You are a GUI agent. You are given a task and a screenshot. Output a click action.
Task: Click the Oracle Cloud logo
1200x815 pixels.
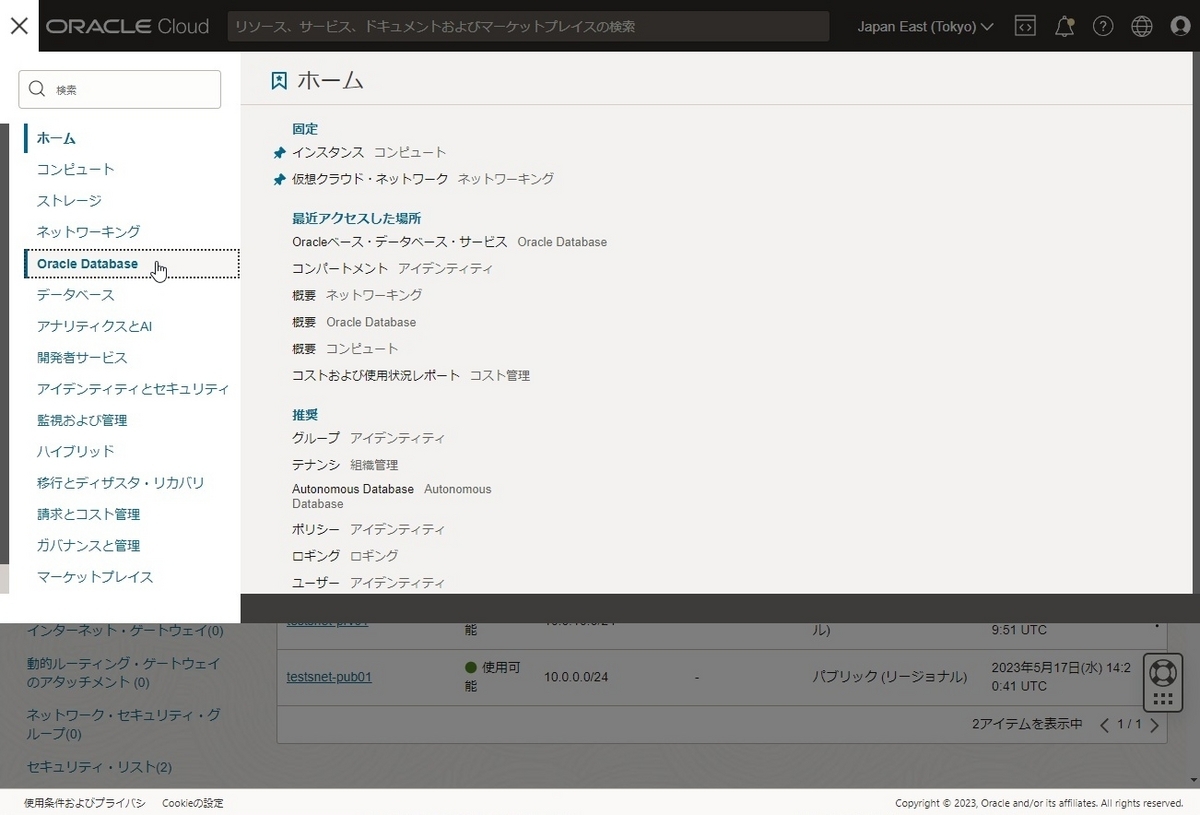(127, 26)
